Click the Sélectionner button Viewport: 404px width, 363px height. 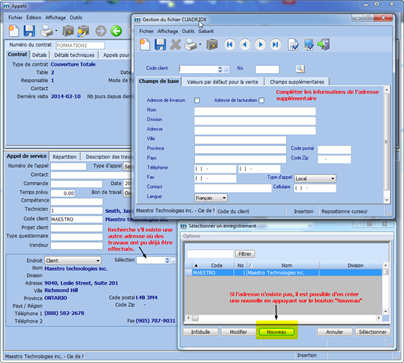[373, 332]
